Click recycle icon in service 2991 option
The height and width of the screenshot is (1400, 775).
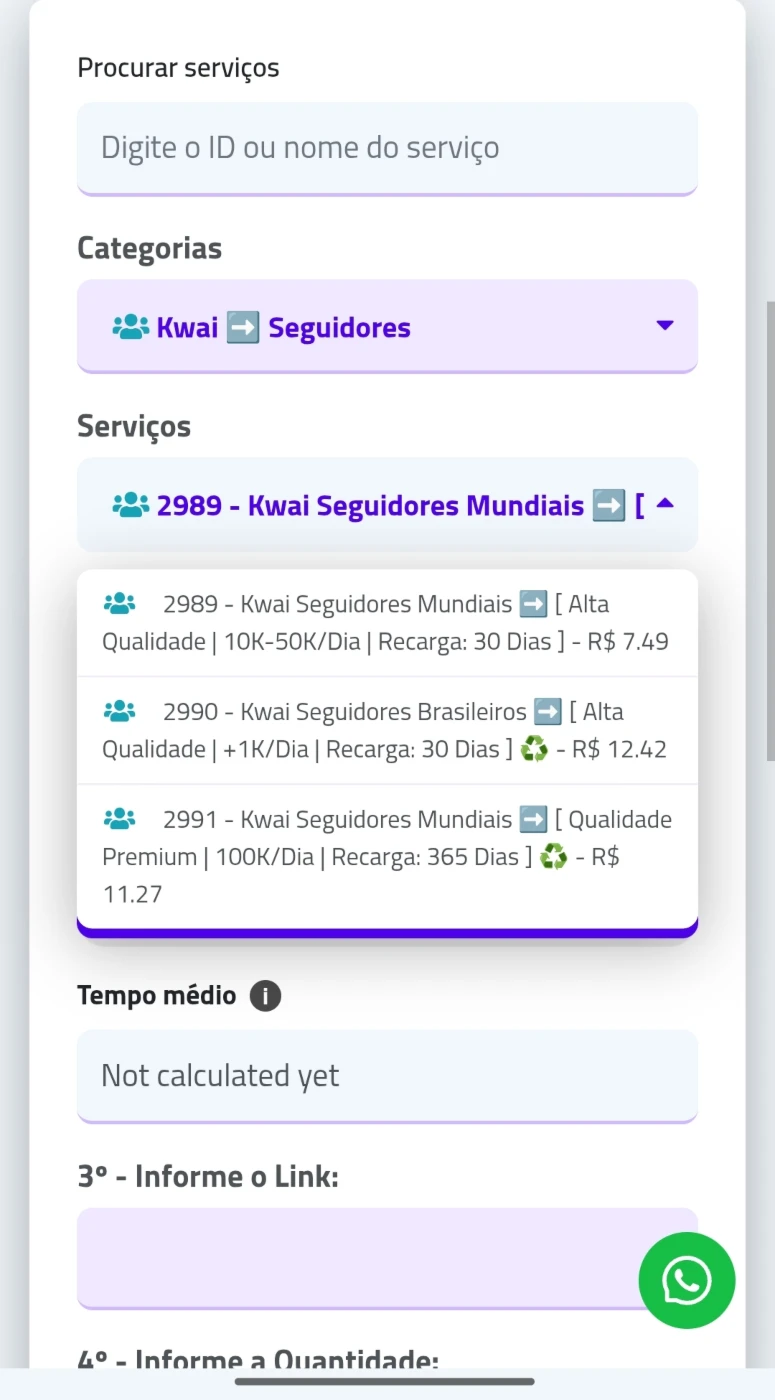click(x=553, y=857)
